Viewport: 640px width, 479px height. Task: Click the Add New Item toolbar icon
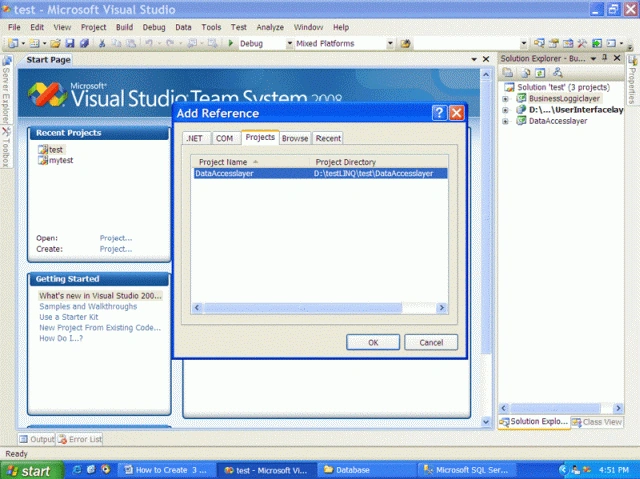(35, 43)
